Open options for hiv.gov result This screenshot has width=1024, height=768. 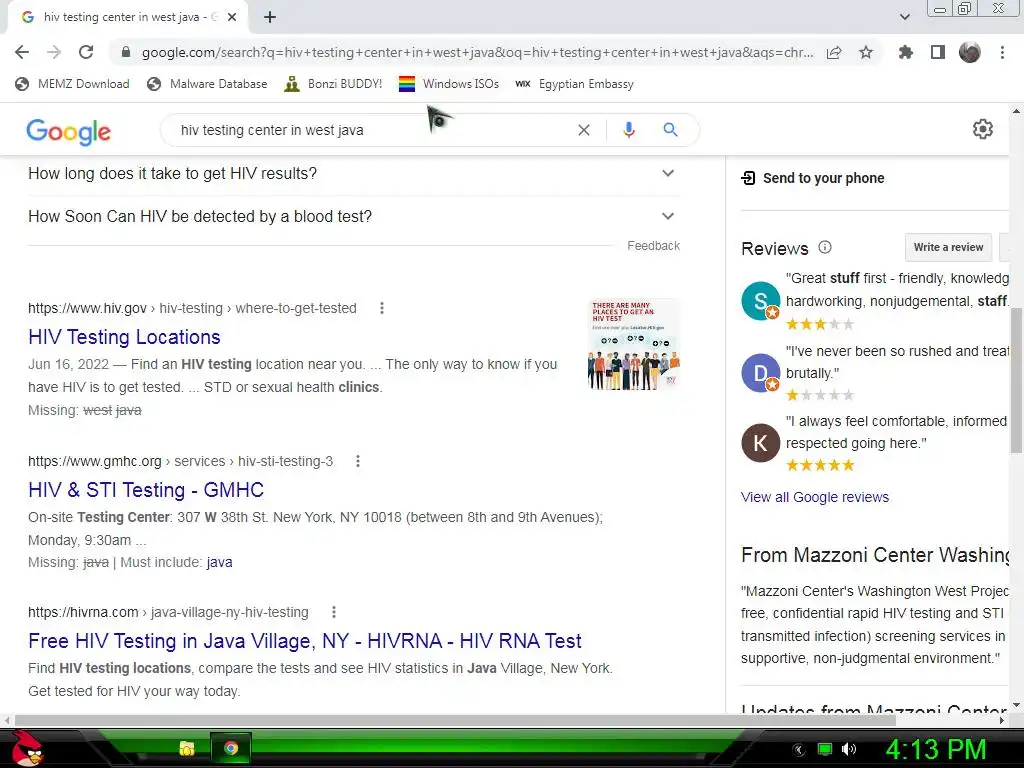tap(382, 308)
